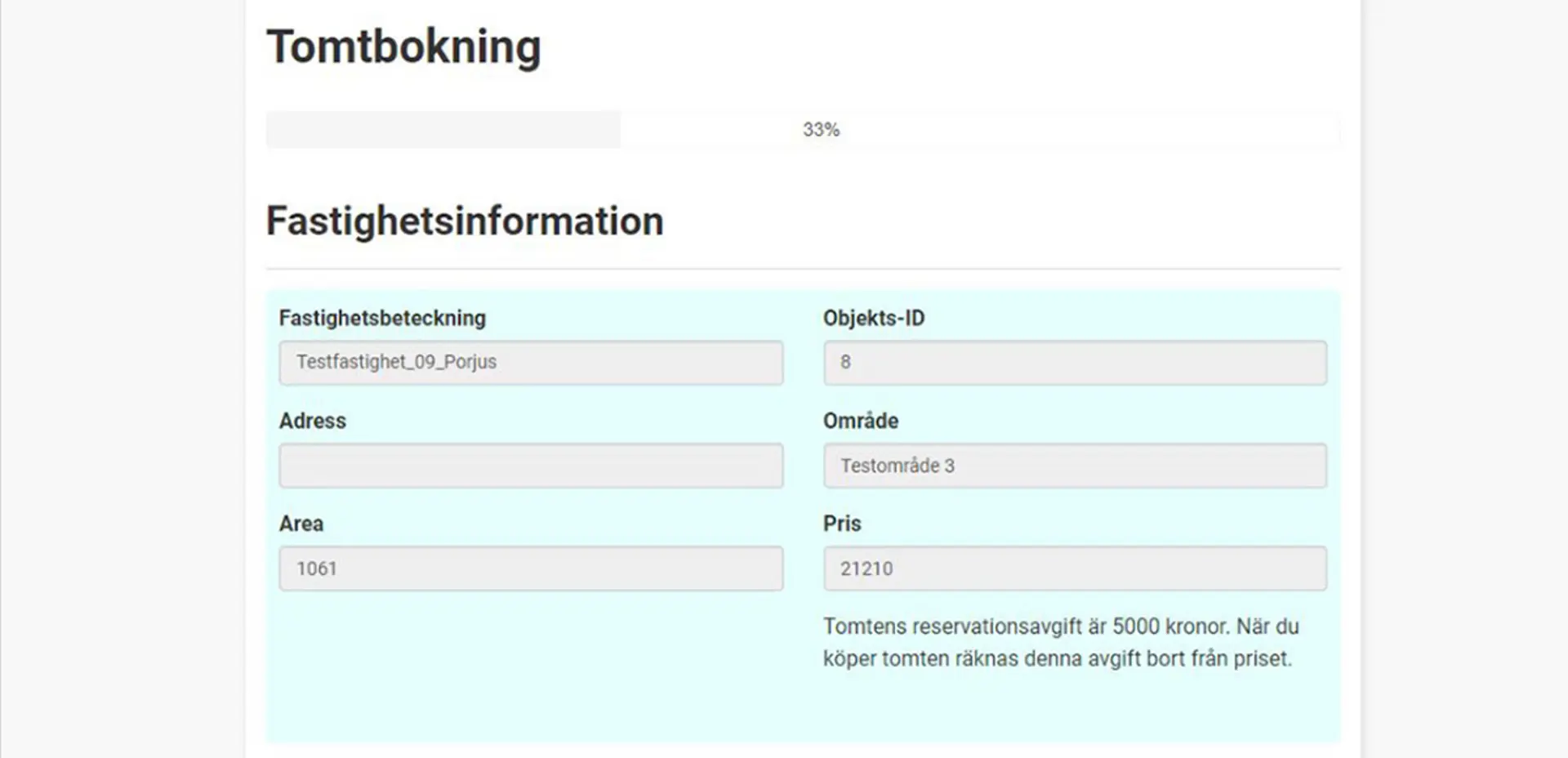Click the Pris label
This screenshot has height=758, width=1568.
[842, 524]
